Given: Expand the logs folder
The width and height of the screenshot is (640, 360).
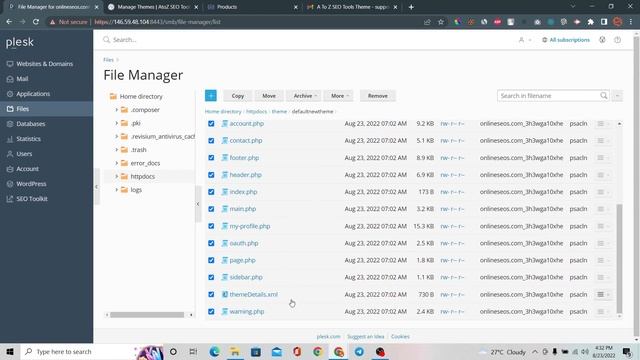Looking at the screenshot, I should point(116,190).
